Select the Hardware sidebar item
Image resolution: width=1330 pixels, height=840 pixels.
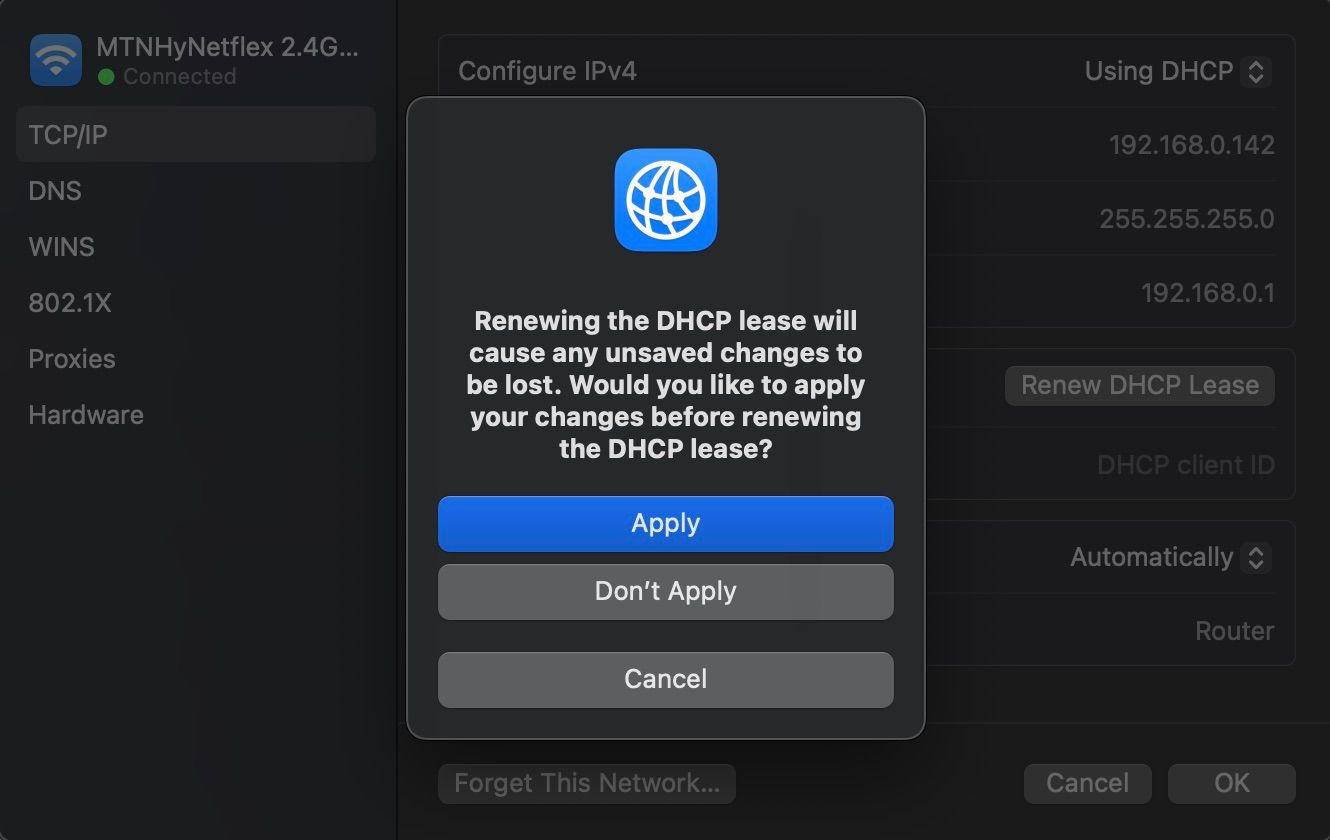point(86,415)
